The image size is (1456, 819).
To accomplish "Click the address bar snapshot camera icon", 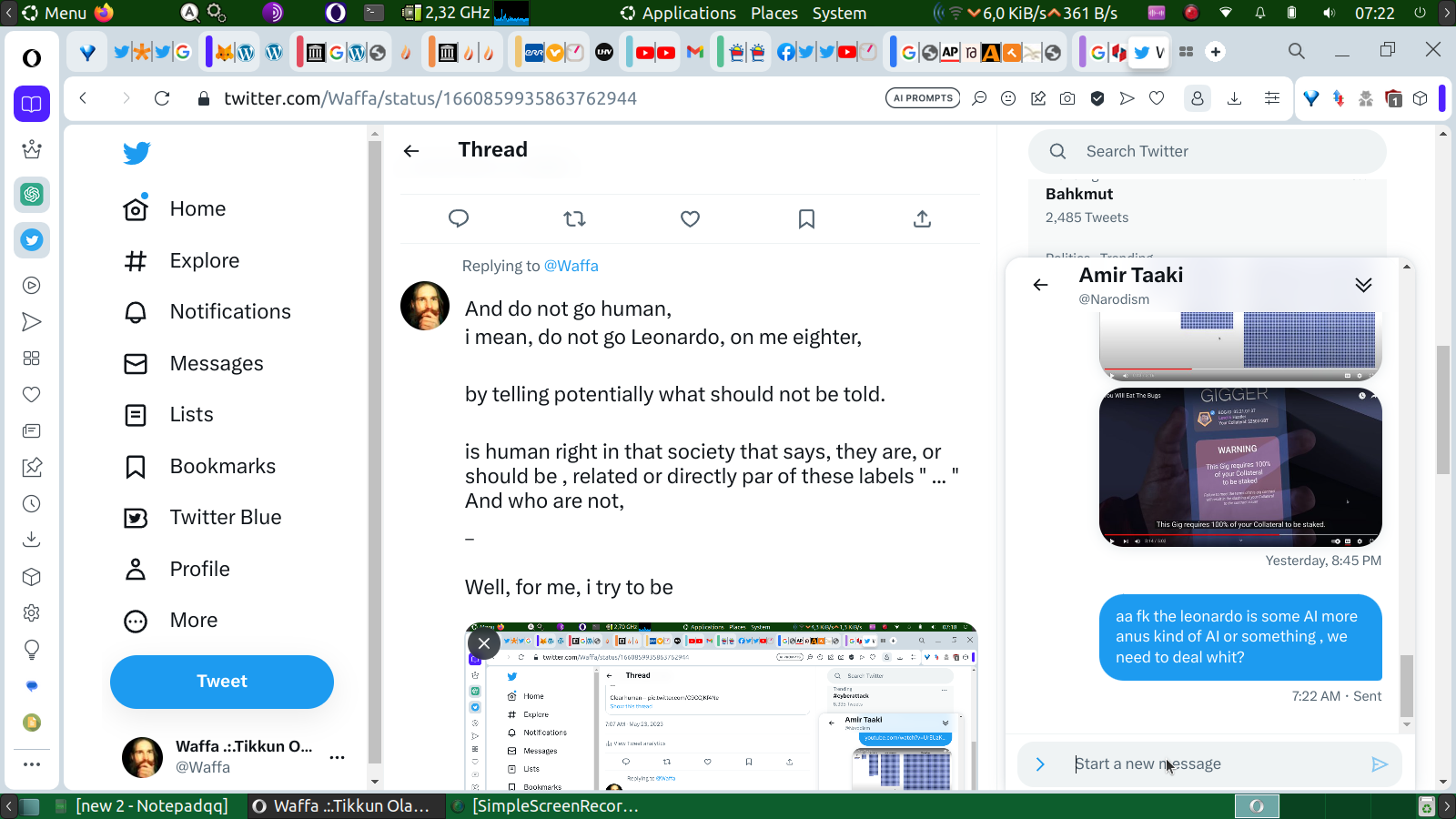I will click(1067, 98).
